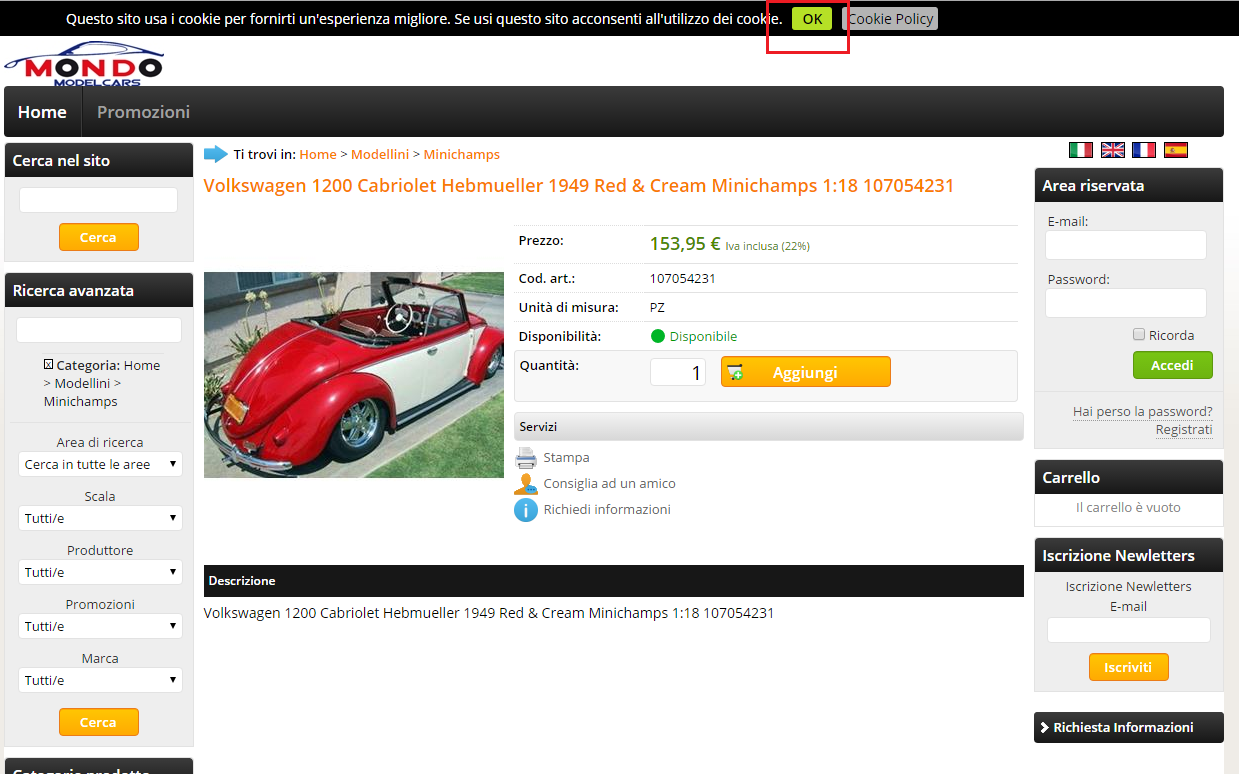Screen dimensions: 1239x774
Task: Click the Cerca button under Cerca nel sito
Action: tap(98, 237)
